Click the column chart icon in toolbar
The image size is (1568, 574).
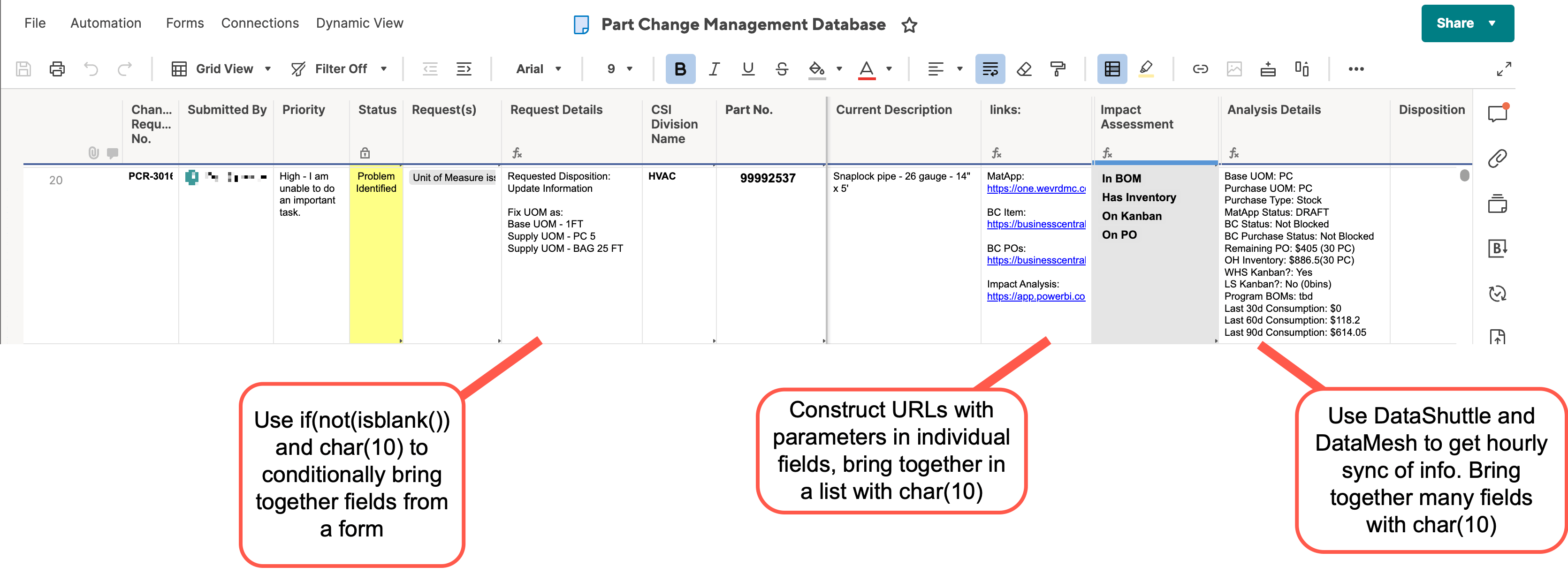coord(1302,69)
